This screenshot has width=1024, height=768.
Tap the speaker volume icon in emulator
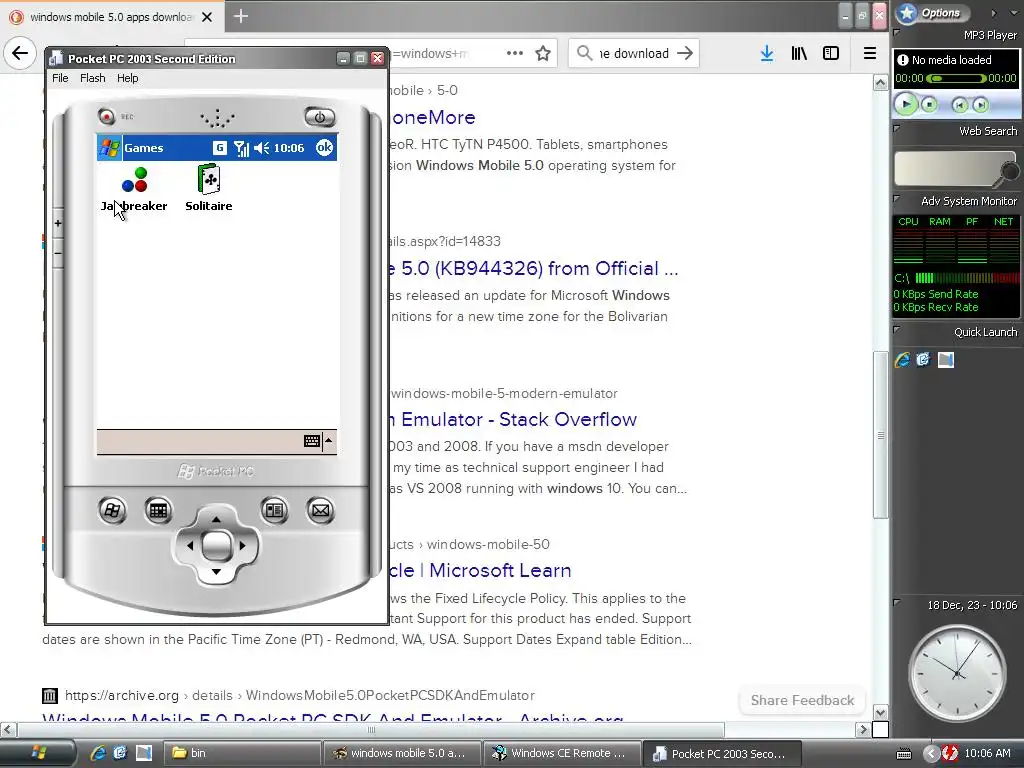coord(261,148)
